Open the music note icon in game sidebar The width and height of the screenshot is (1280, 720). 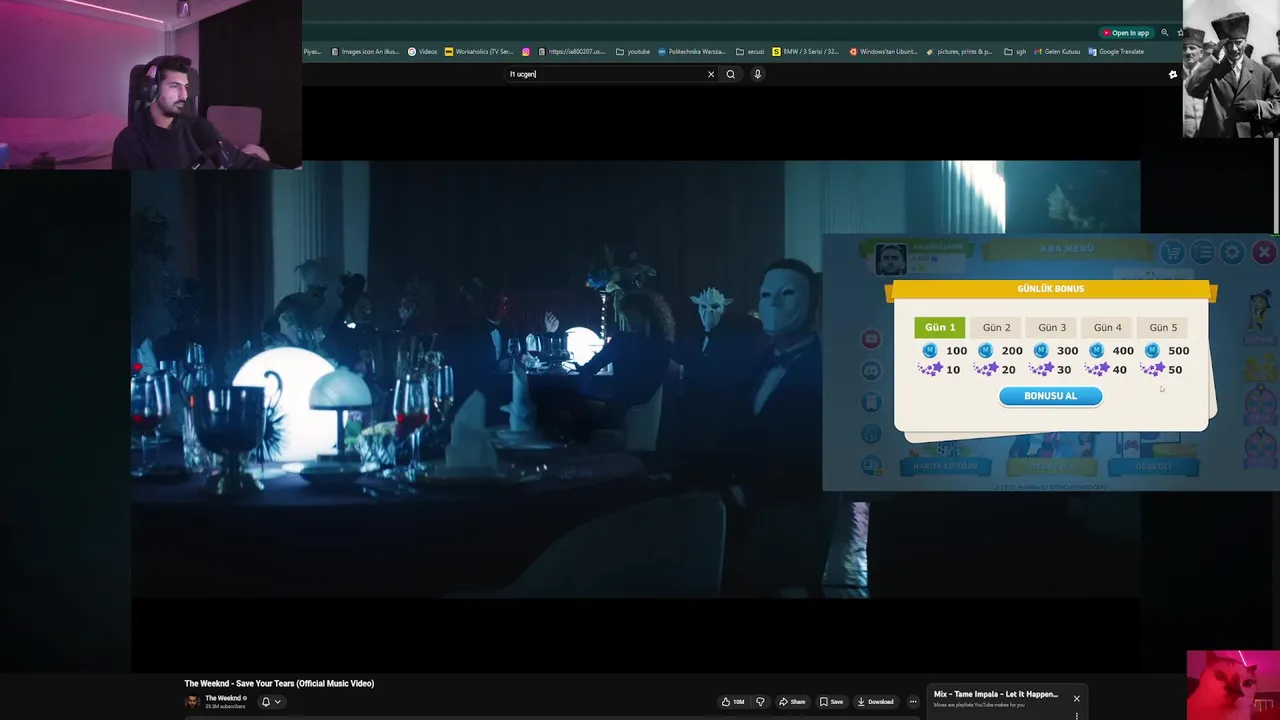click(x=871, y=434)
